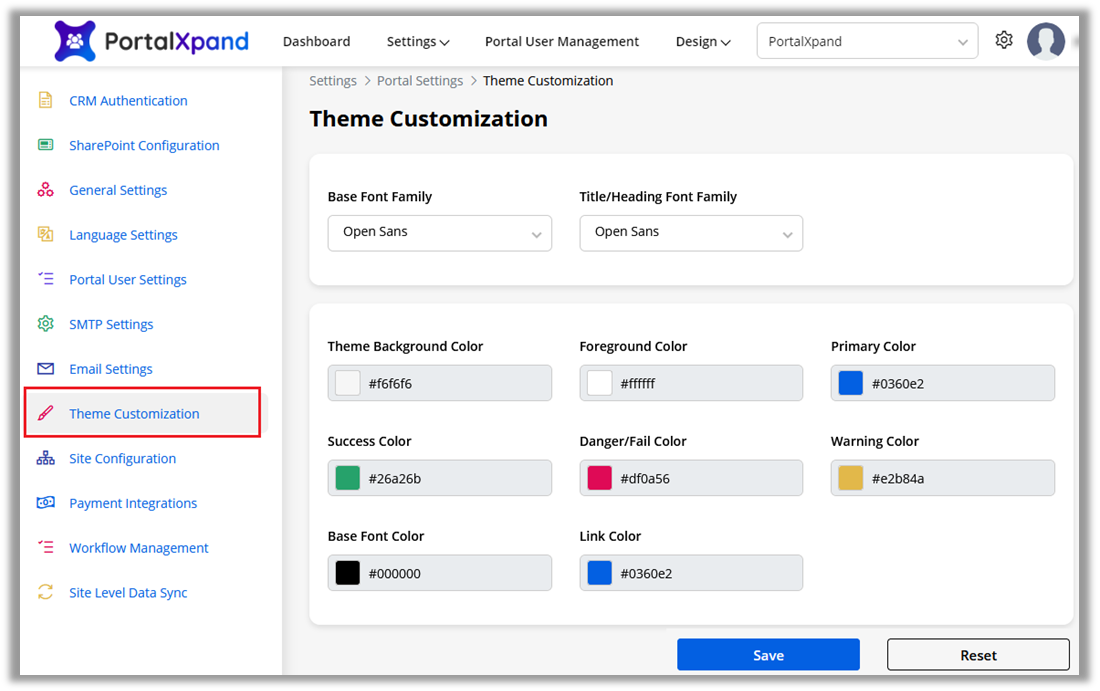Screen dimensions: 1100x691
Task: Click the Email Settings envelope icon
Action: [45, 369]
